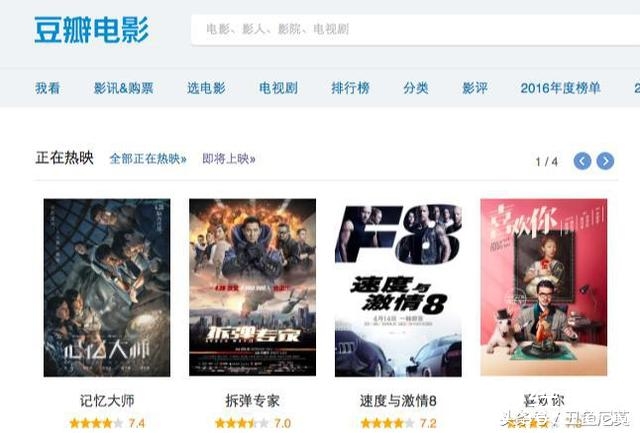The height and width of the screenshot is (433, 640).
Task: Open the 拆弹专家 movie poster
Action: point(252,287)
